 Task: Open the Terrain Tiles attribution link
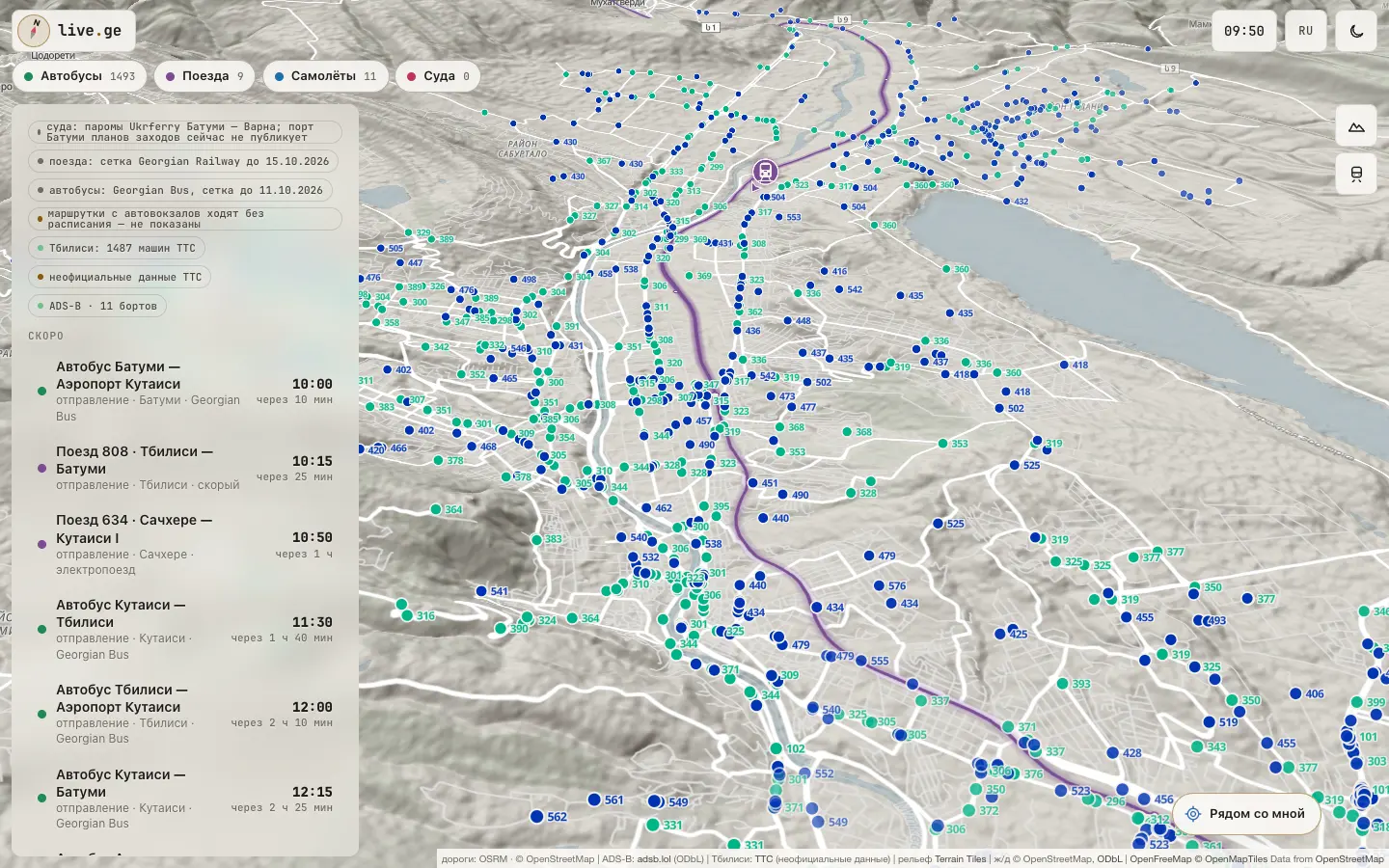961,859
